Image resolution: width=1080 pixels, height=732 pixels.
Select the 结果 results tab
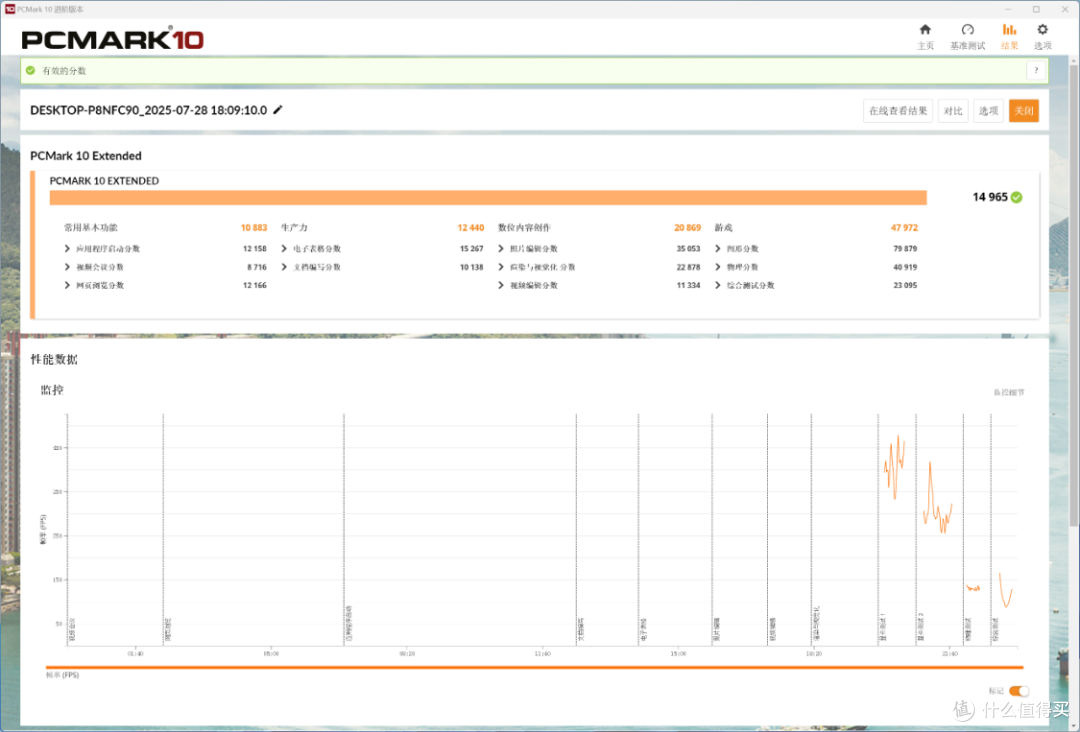(x=1009, y=36)
